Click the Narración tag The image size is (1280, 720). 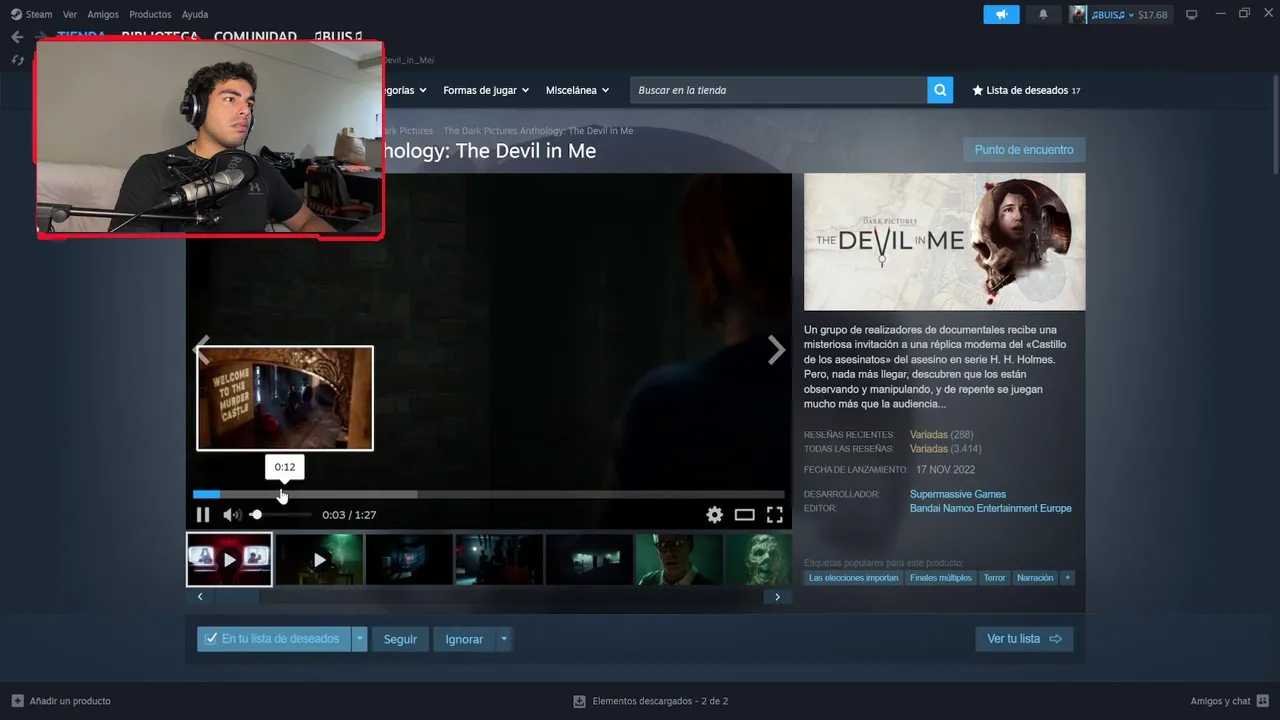click(1035, 578)
